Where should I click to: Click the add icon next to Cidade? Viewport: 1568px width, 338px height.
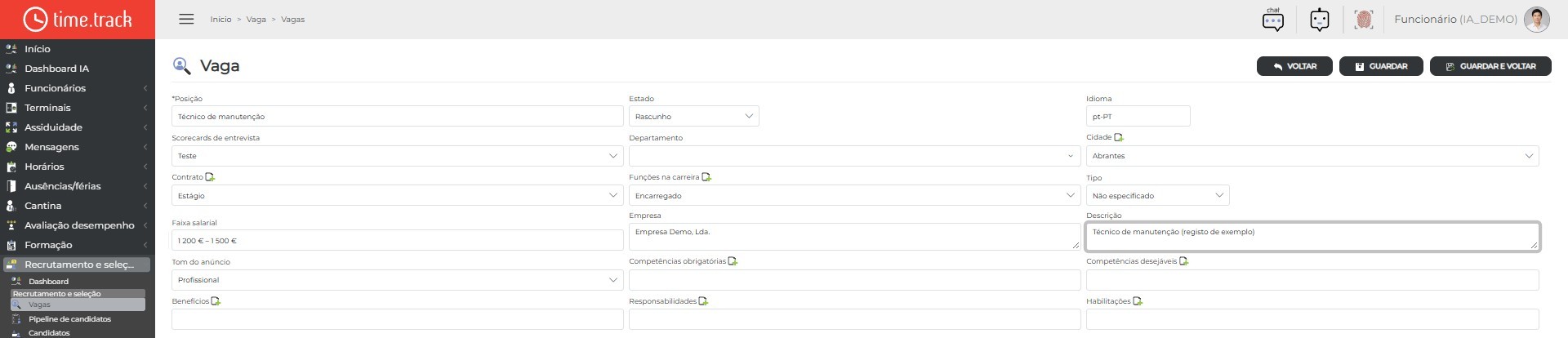pos(1119,137)
